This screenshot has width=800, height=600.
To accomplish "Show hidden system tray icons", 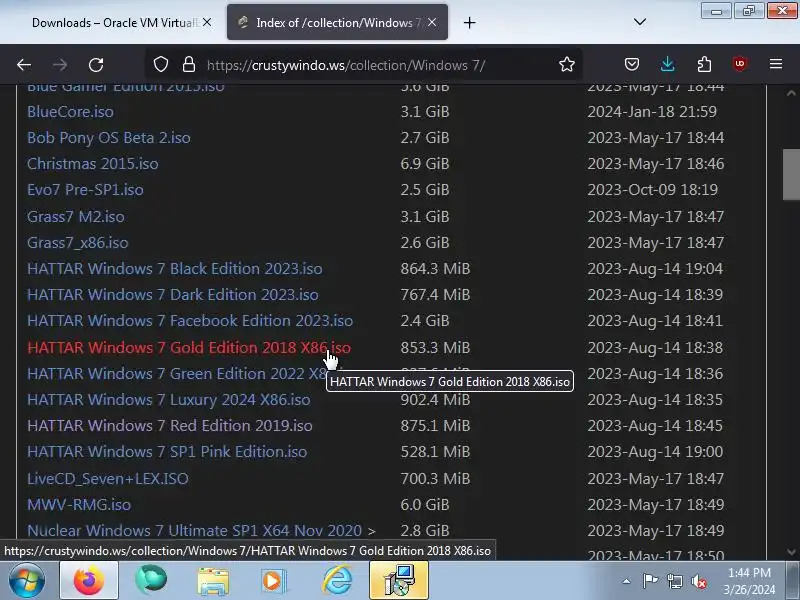I will [626, 581].
